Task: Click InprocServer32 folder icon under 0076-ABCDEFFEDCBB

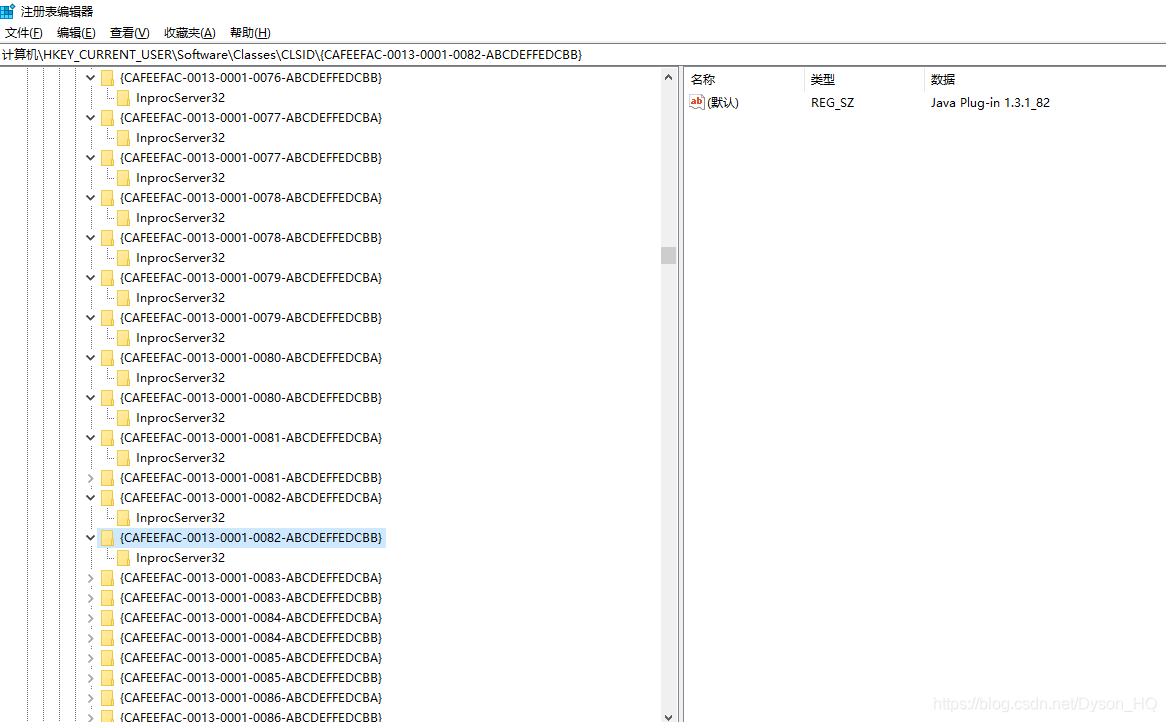Action: coord(123,97)
